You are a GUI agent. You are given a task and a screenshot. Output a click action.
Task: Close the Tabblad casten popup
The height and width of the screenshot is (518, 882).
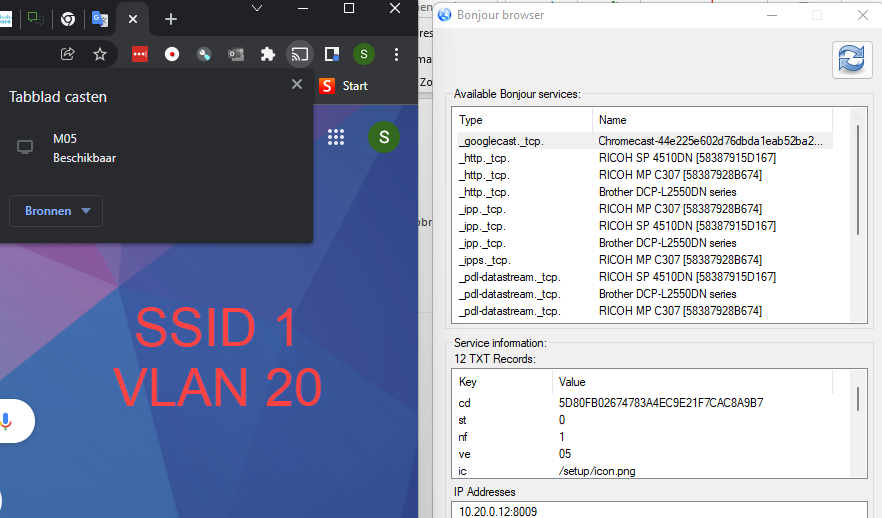click(x=296, y=84)
